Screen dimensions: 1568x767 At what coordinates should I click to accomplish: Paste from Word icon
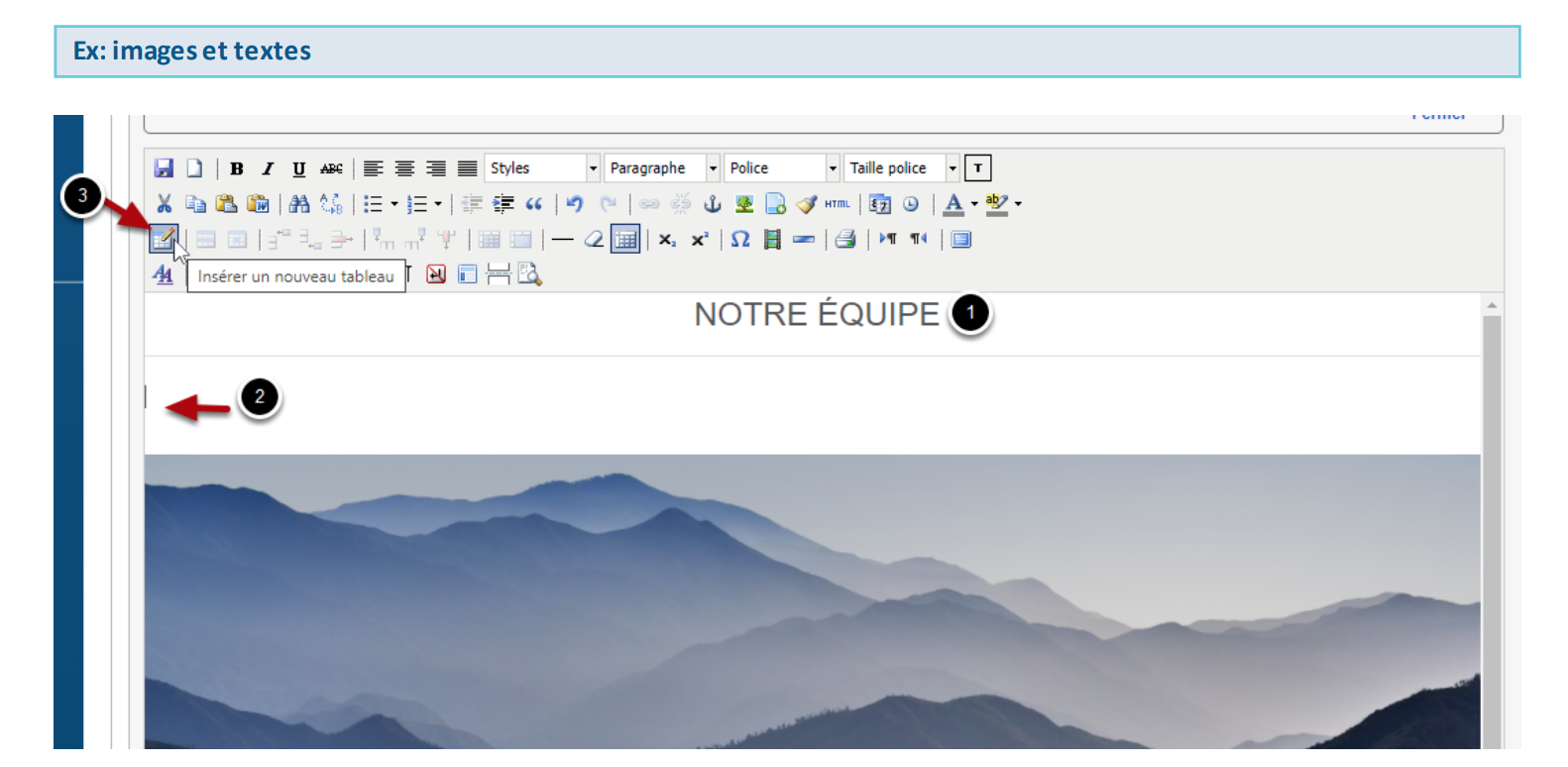[x=259, y=204]
